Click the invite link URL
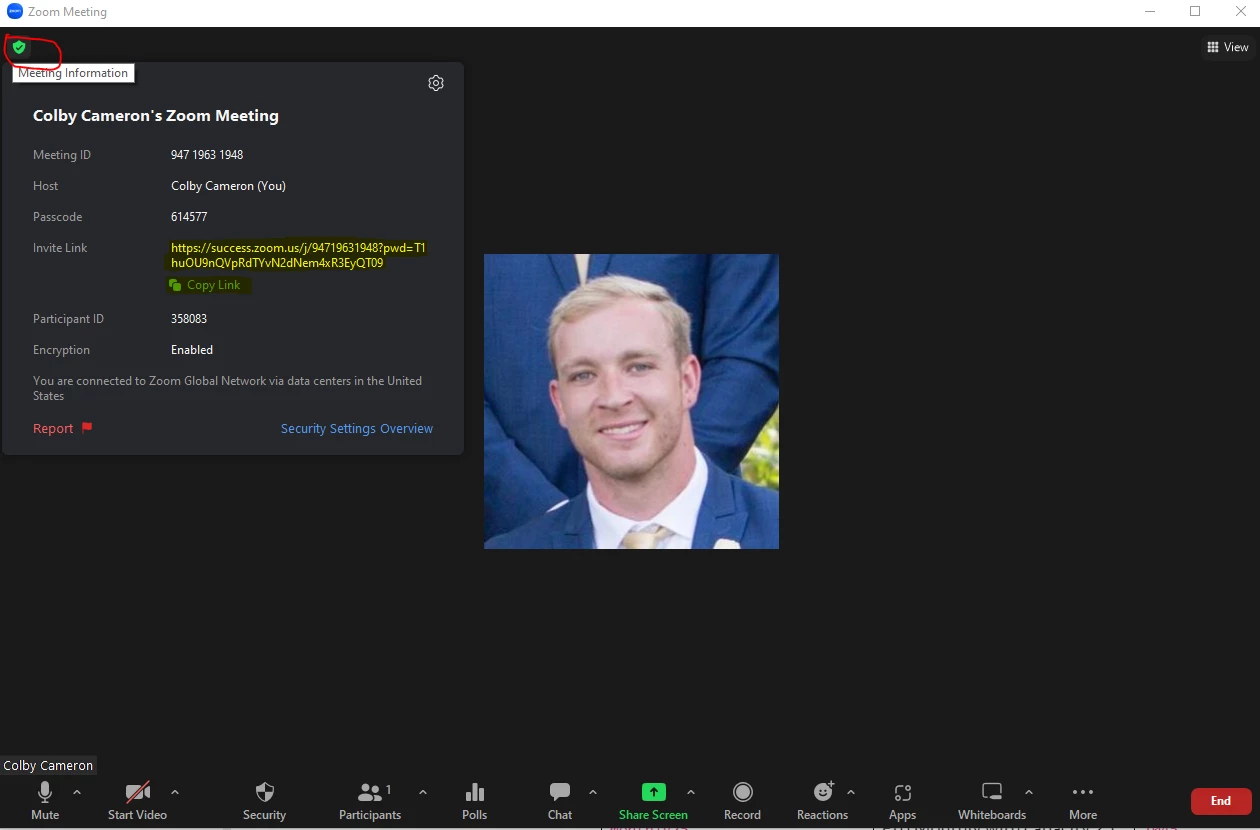1260x830 pixels. point(298,255)
